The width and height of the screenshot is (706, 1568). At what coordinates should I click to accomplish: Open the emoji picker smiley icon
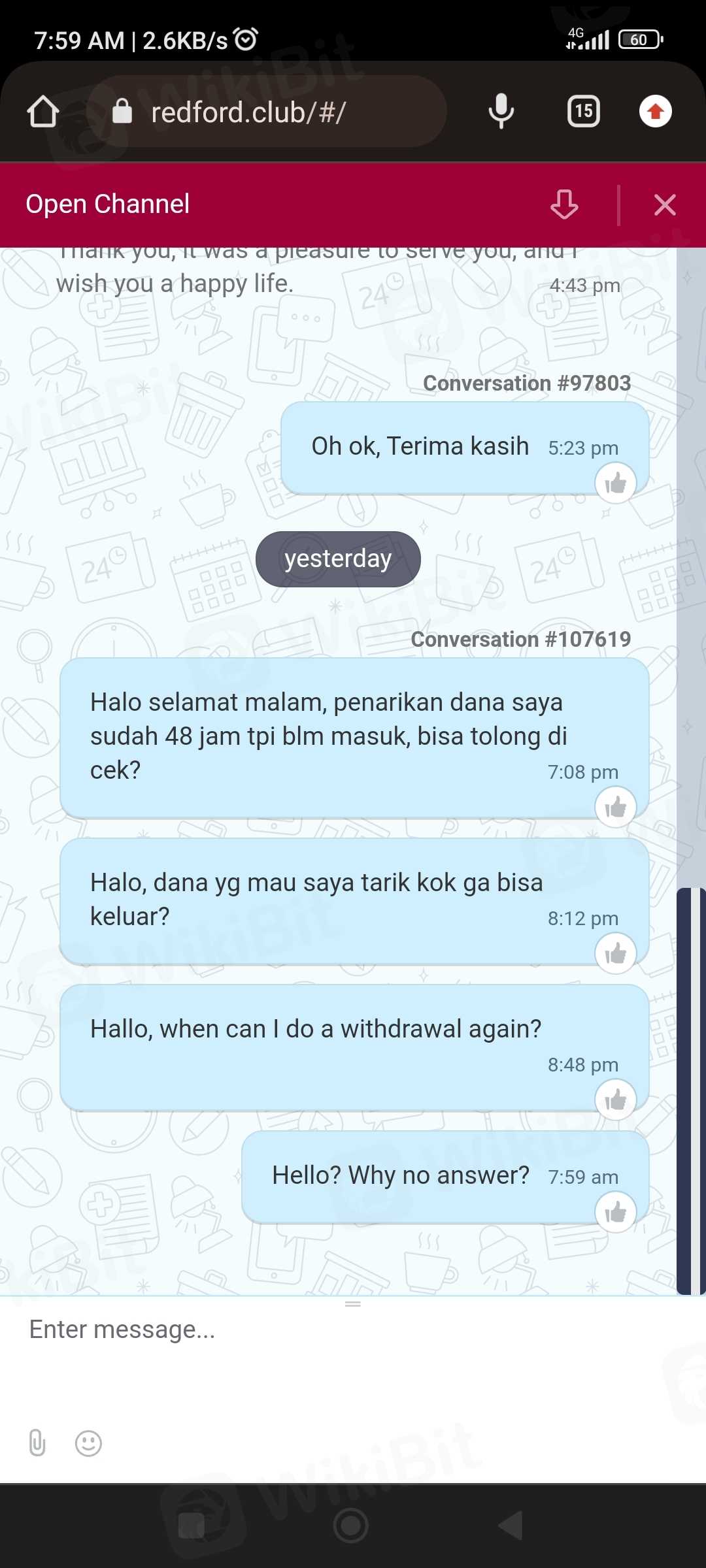tap(88, 1443)
